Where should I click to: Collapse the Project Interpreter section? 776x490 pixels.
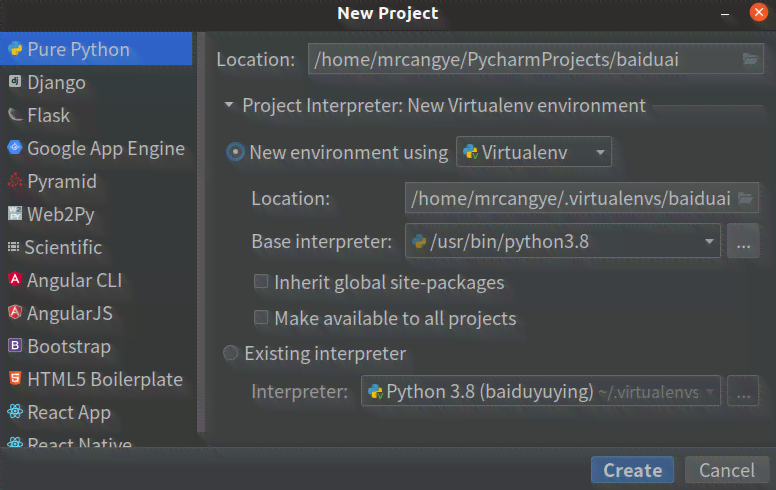[229, 105]
